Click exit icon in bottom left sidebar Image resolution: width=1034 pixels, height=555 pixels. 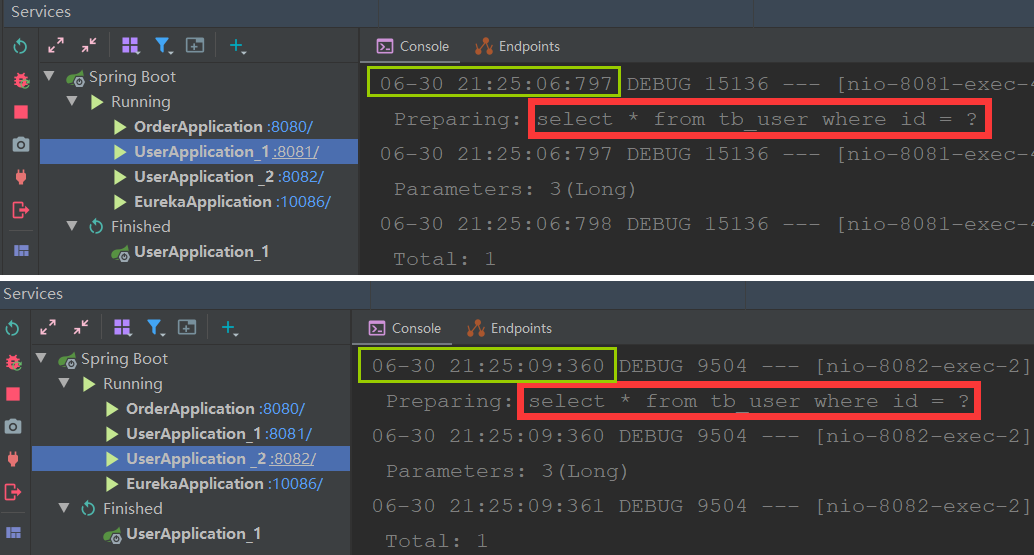(x=13, y=492)
